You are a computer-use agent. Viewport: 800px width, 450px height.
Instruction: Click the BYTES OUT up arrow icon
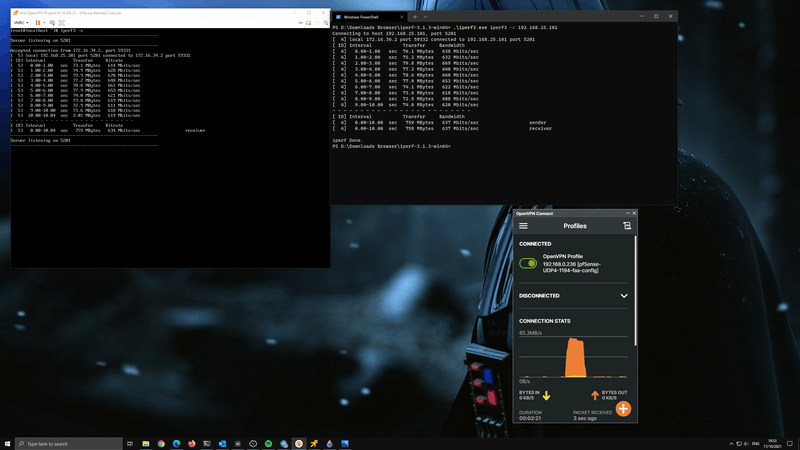[x=595, y=395]
